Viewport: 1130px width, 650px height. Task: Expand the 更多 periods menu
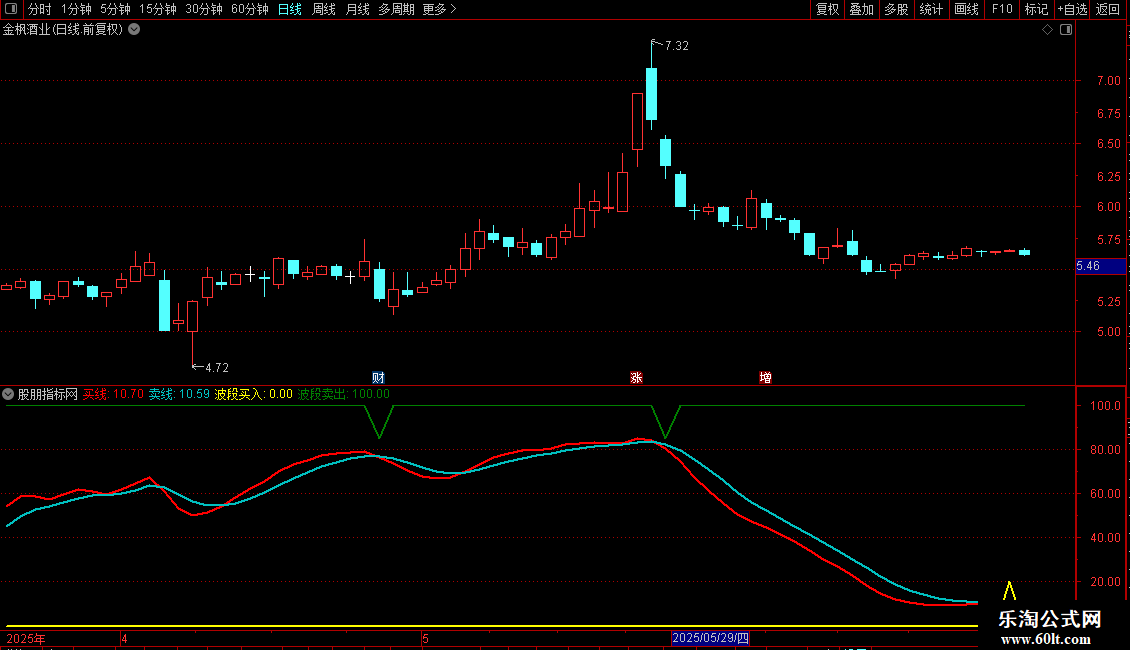440,9
